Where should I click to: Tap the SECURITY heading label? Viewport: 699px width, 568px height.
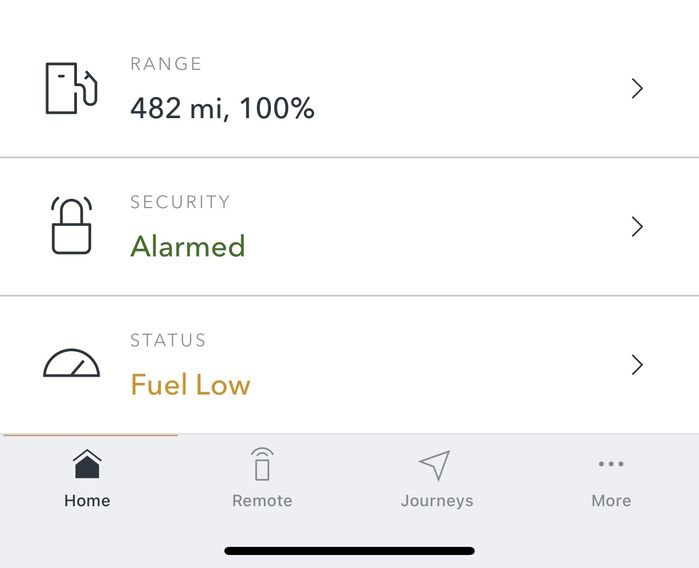point(180,202)
